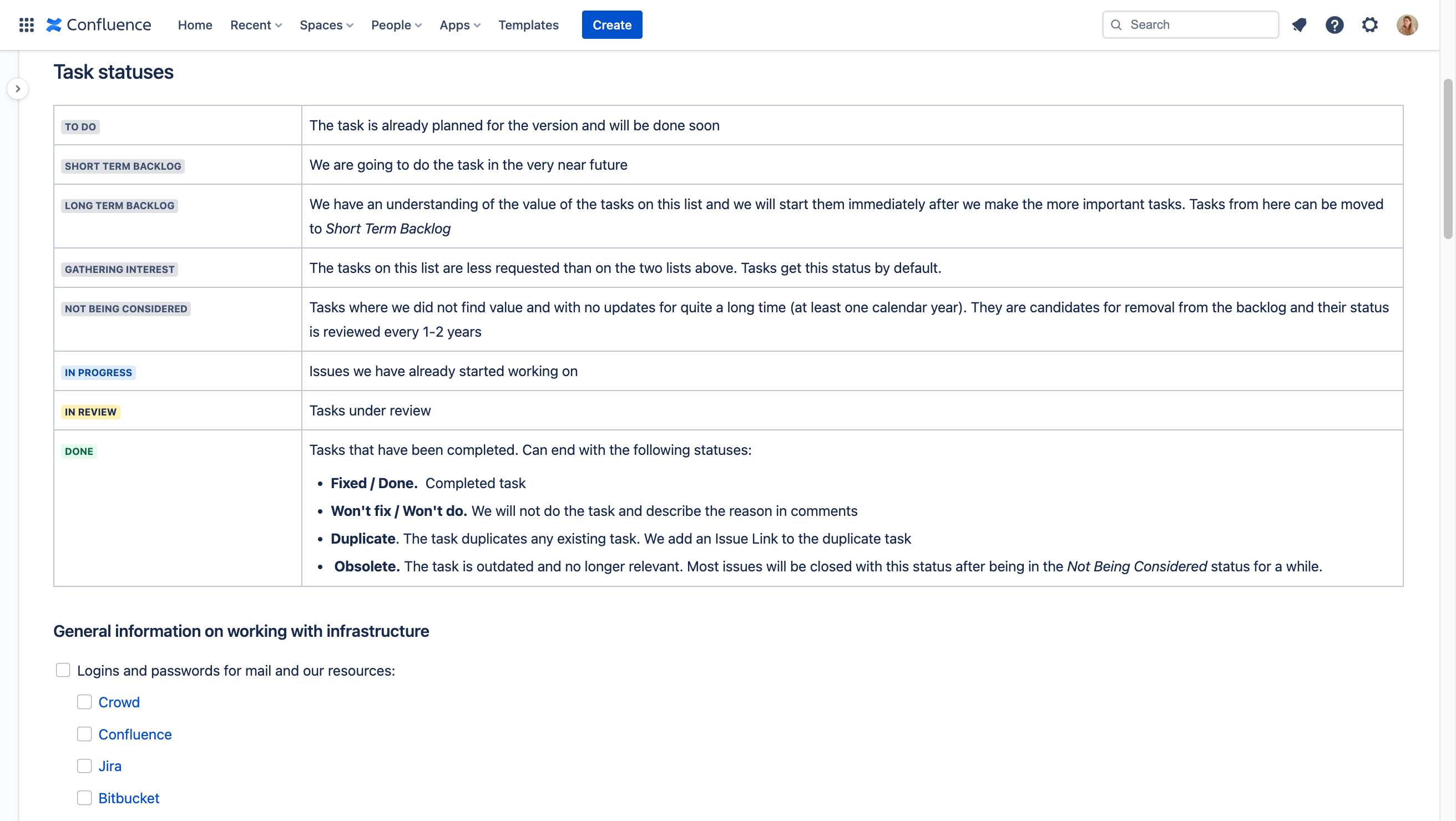Image resolution: width=1456 pixels, height=821 pixels.
Task: Click the help question mark icon
Action: pyautogui.click(x=1334, y=25)
